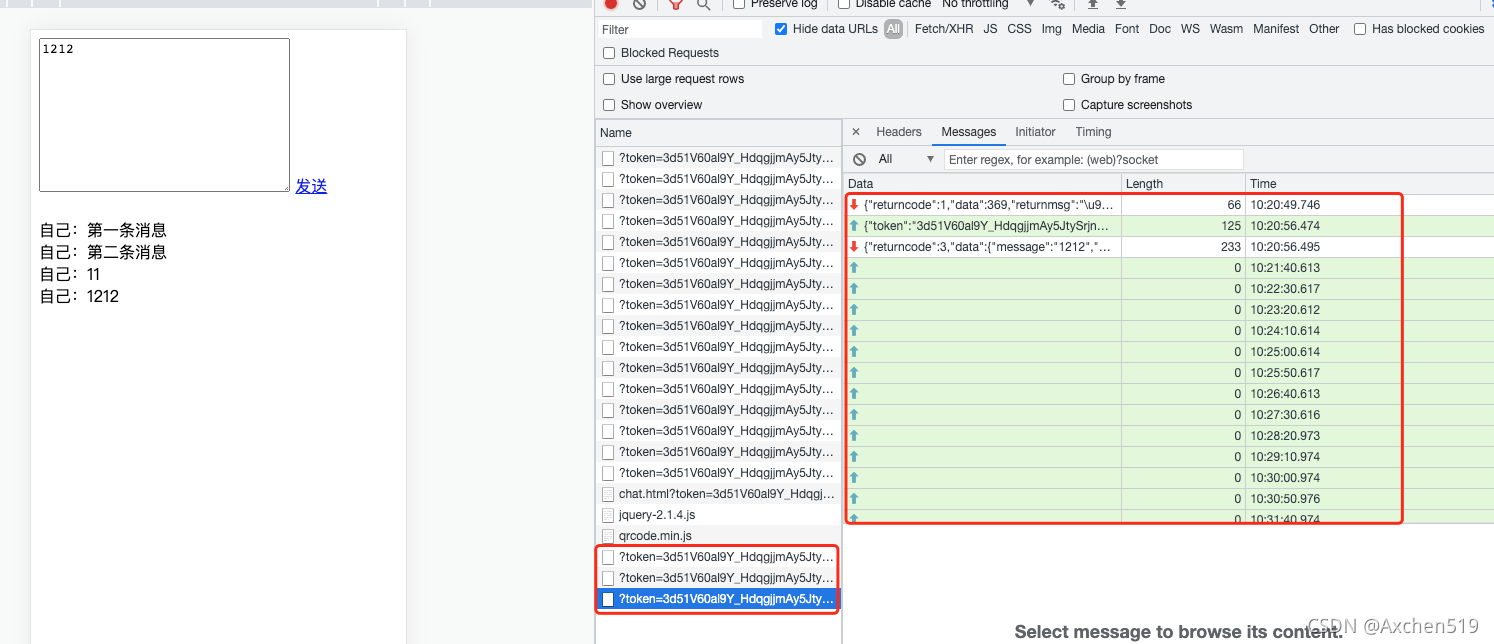The width and height of the screenshot is (1494, 644).
Task: Filter requests by Img type
Action: [1051, 29]
